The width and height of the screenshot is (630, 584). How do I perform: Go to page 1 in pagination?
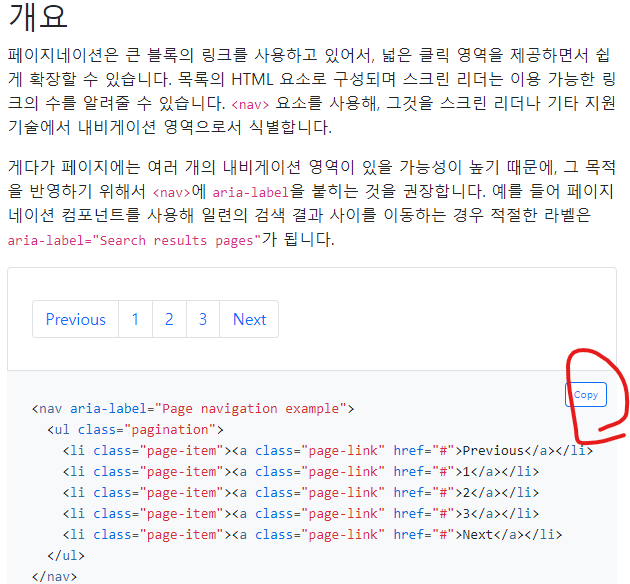[x=135, y=319]
